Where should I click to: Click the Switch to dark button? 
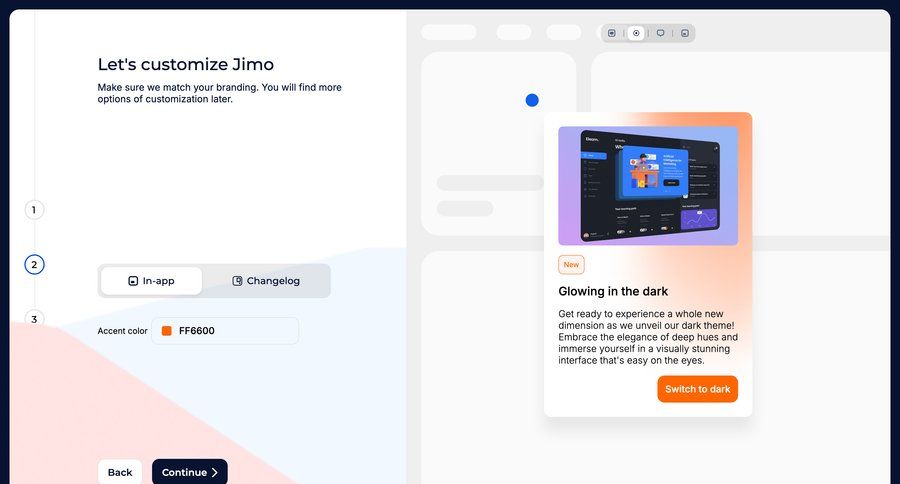697,389
